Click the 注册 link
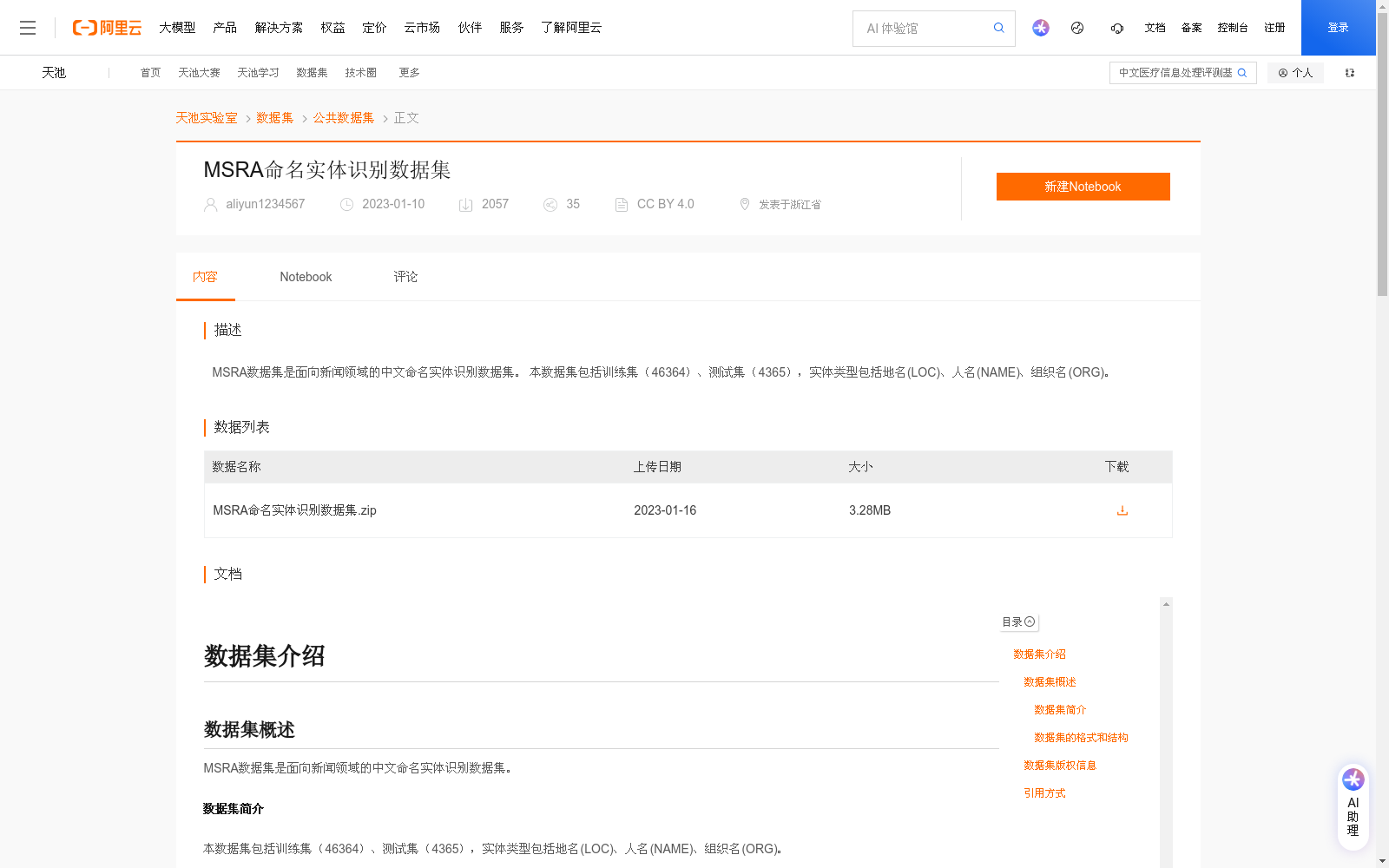Viewport: 1389px width, 868px height. click(1274, 28)
